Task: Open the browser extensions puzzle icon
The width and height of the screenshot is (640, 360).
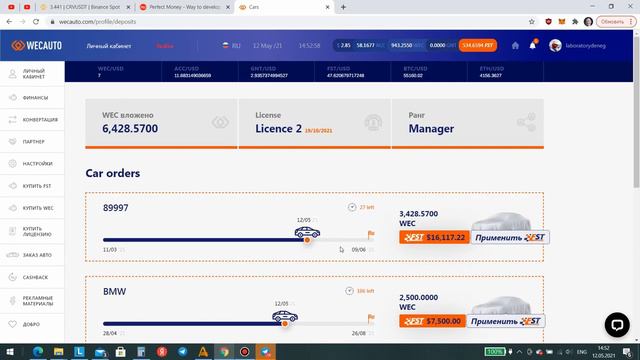Action: (575, 22)
